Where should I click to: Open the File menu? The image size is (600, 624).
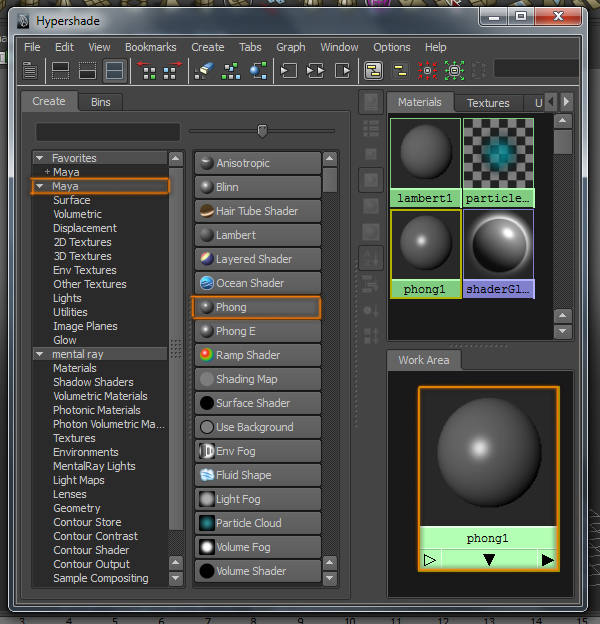tap(32, 47)
